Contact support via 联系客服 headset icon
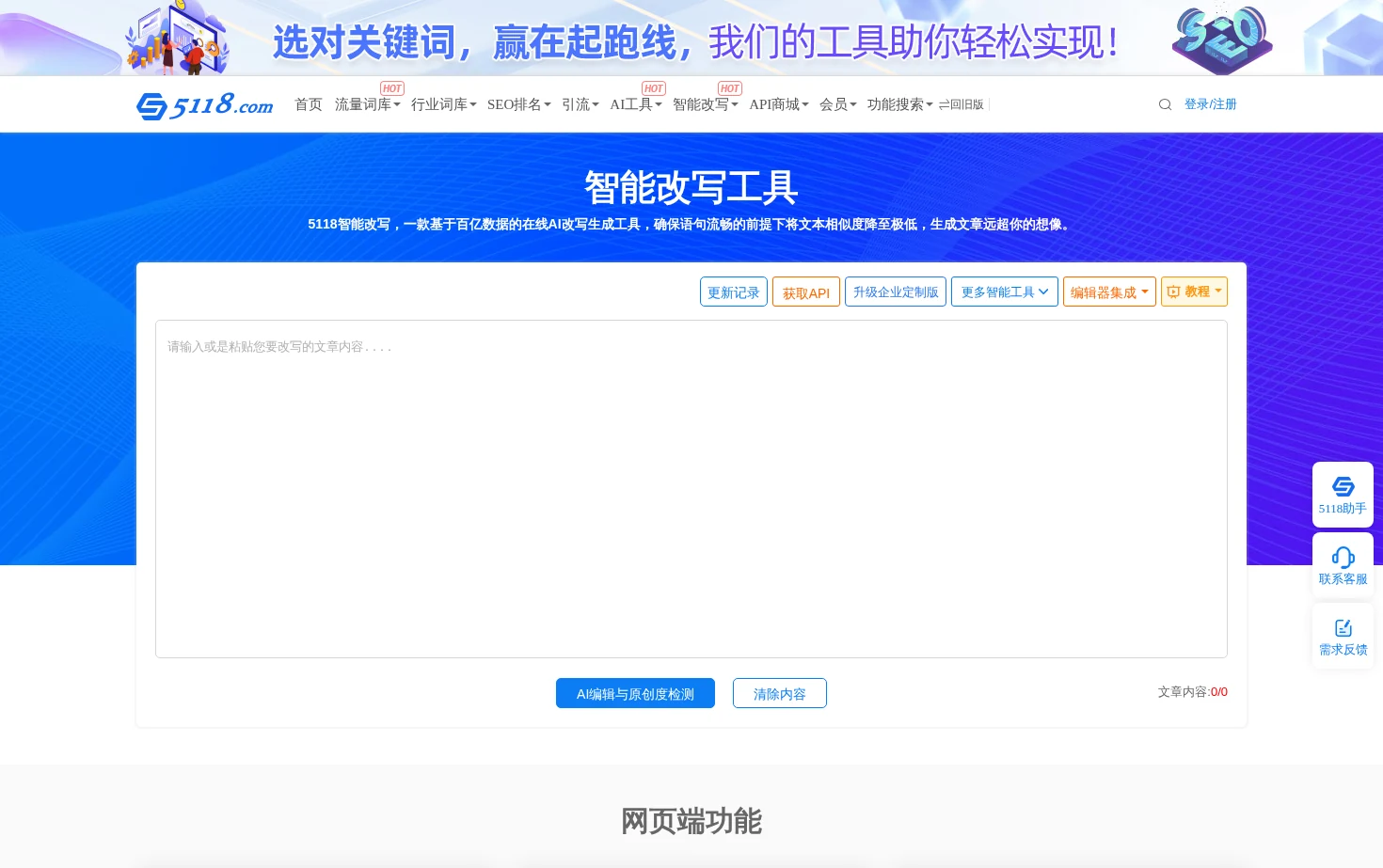The image size is (1383, 868). point(1343,565)
